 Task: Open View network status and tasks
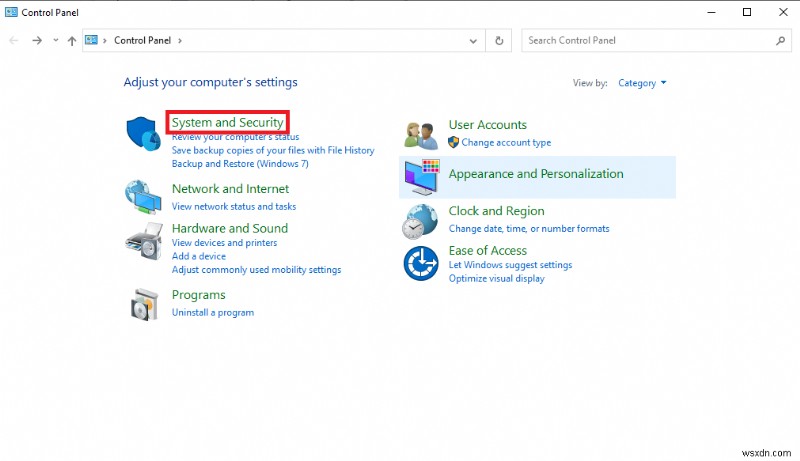(x=234, y=206)
